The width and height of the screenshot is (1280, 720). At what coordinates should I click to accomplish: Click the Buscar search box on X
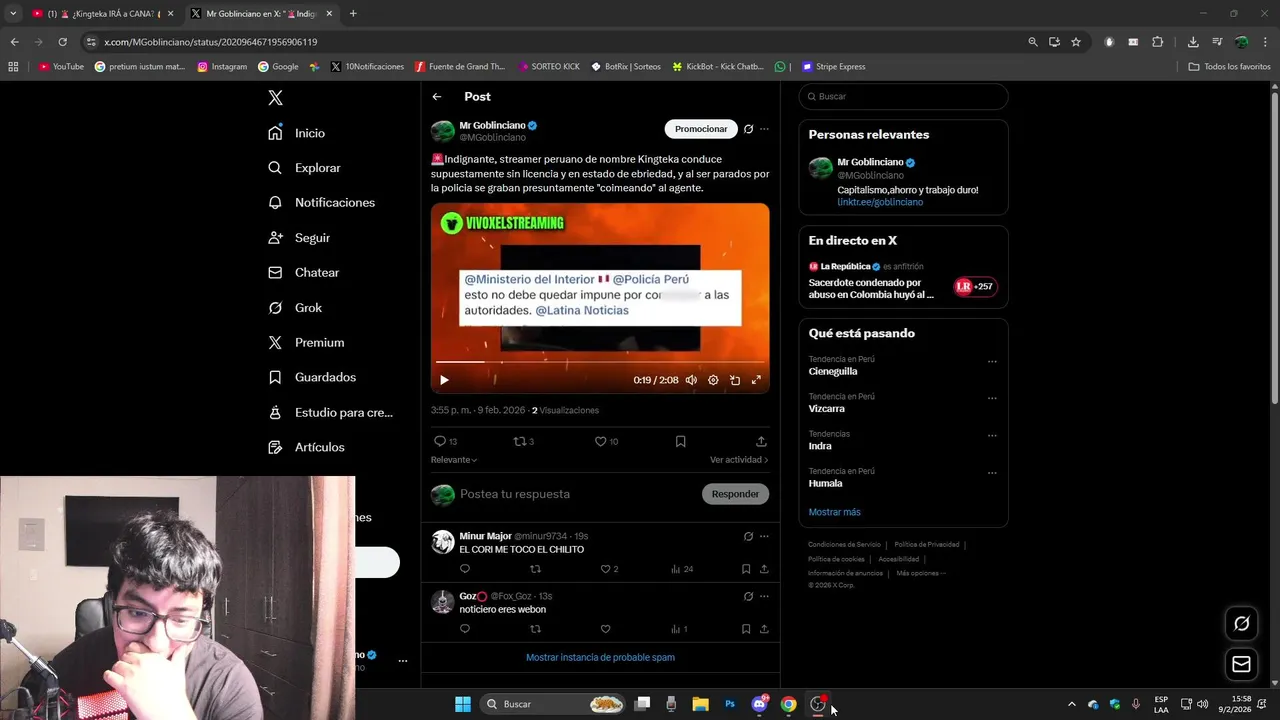(903, 97)
